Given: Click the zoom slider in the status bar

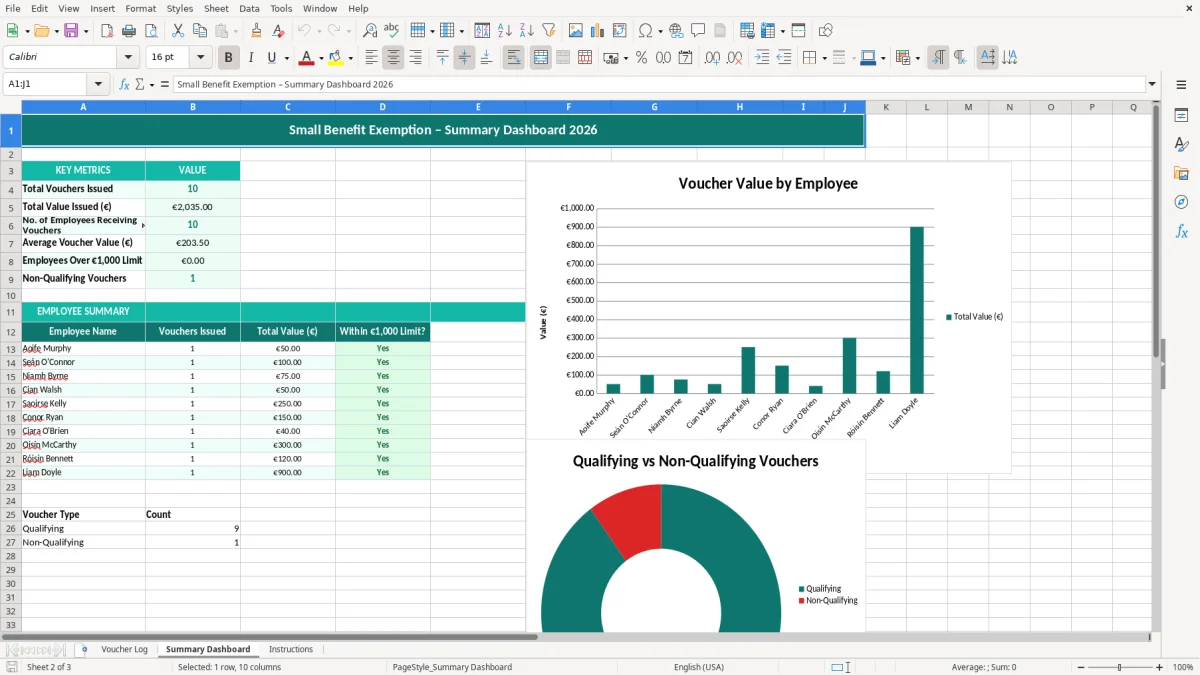Looking at the screenshot, I should pos(1119,667).
